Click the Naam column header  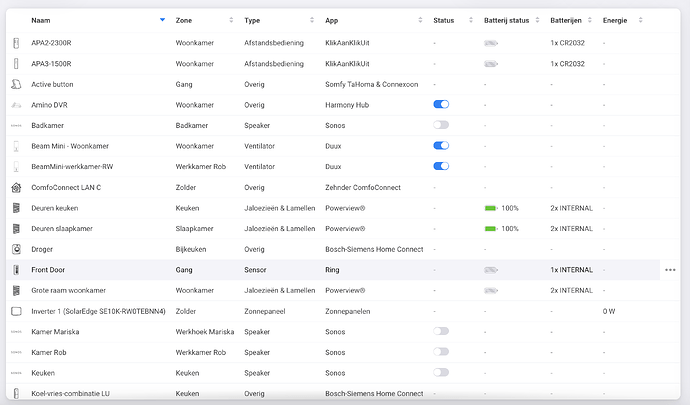[40, 20]
